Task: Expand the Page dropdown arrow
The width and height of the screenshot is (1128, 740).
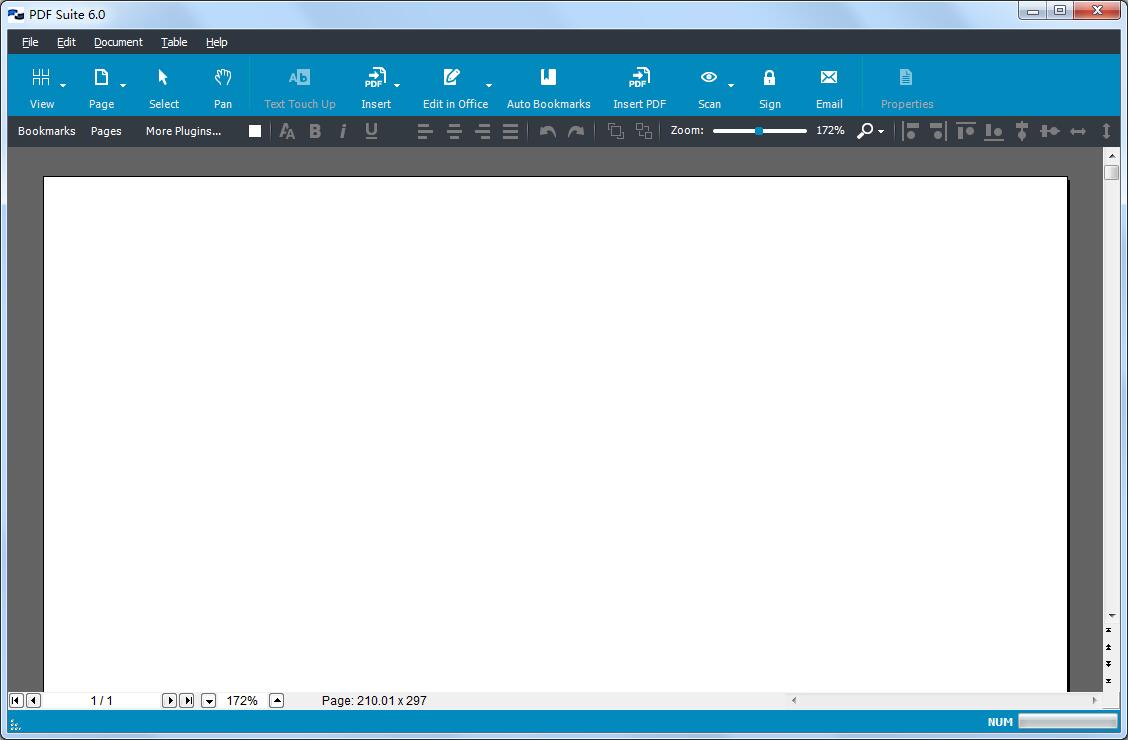Action: [123, 86]
